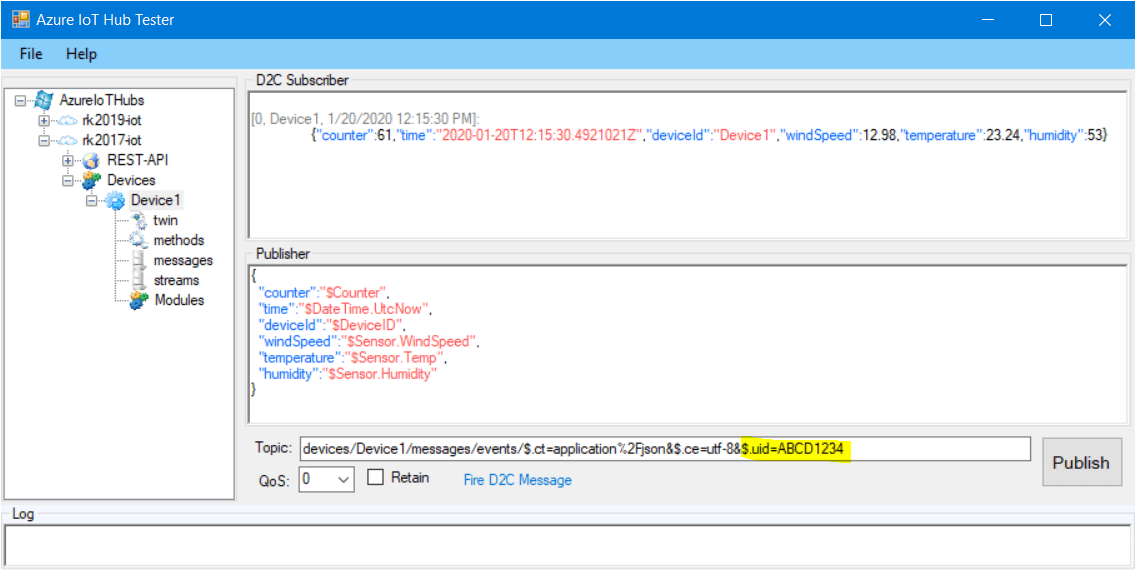Click the REST-API globe icon

(x=91, y=160)
